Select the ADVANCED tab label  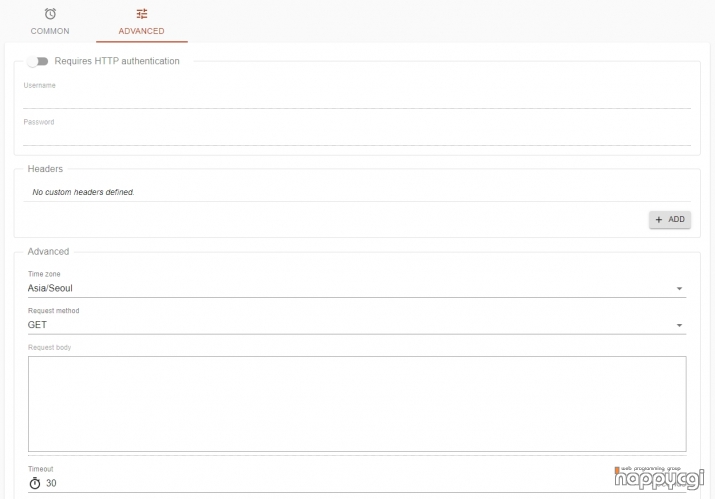[141, 31]
